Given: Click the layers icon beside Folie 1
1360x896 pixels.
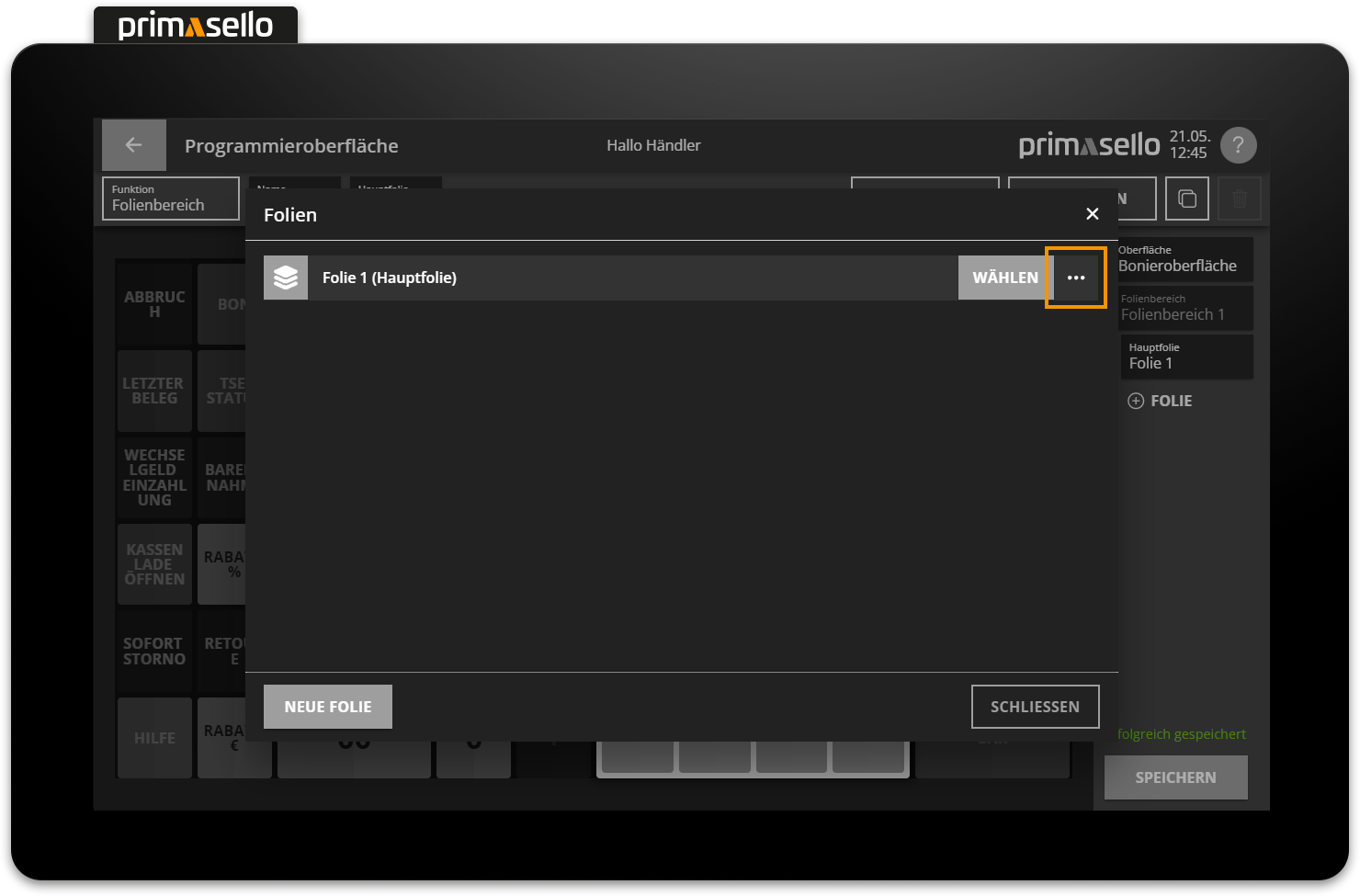Looking at the screenshot, I should (285, 277).
